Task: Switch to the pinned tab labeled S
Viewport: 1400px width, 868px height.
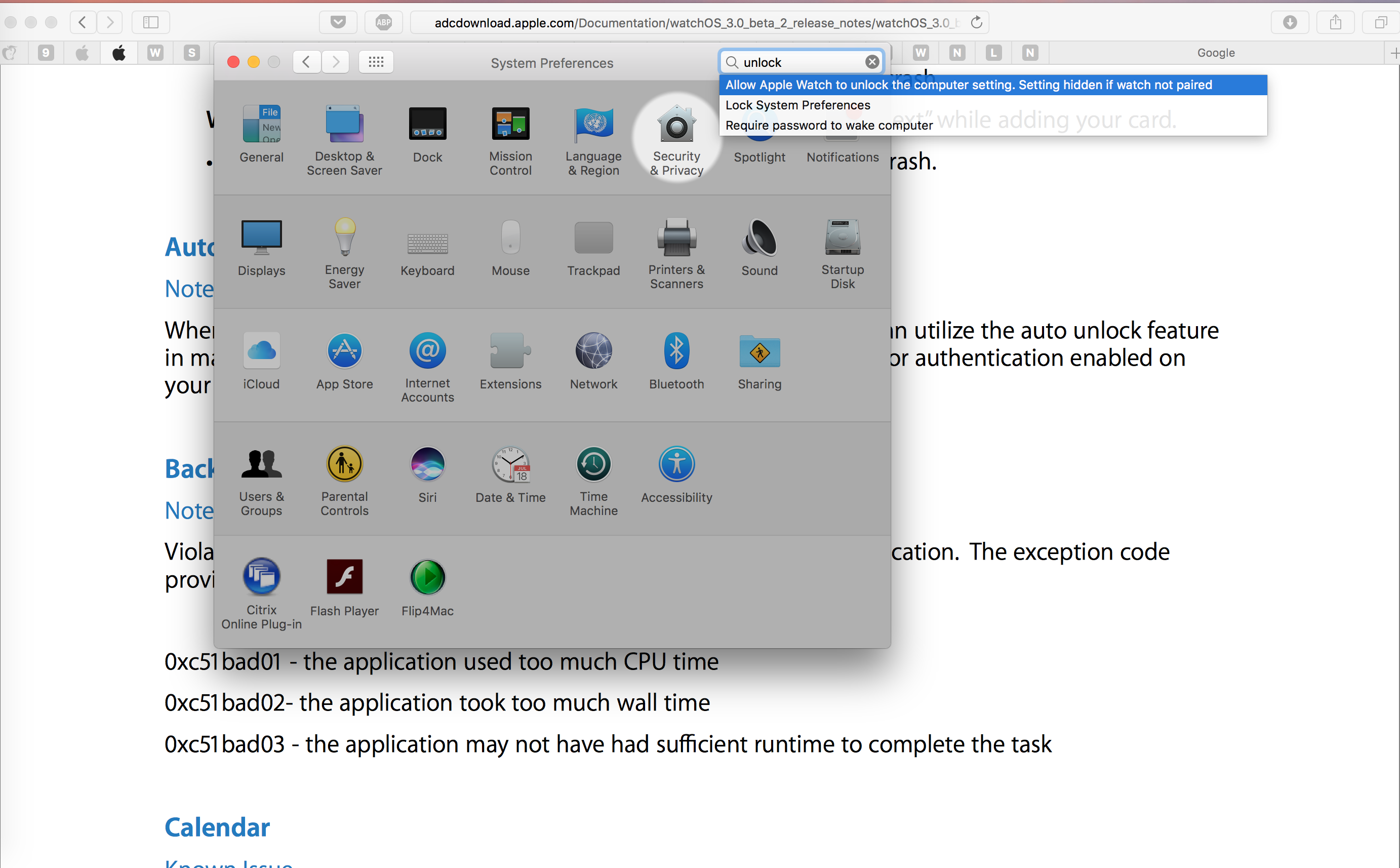Action: 192,53
